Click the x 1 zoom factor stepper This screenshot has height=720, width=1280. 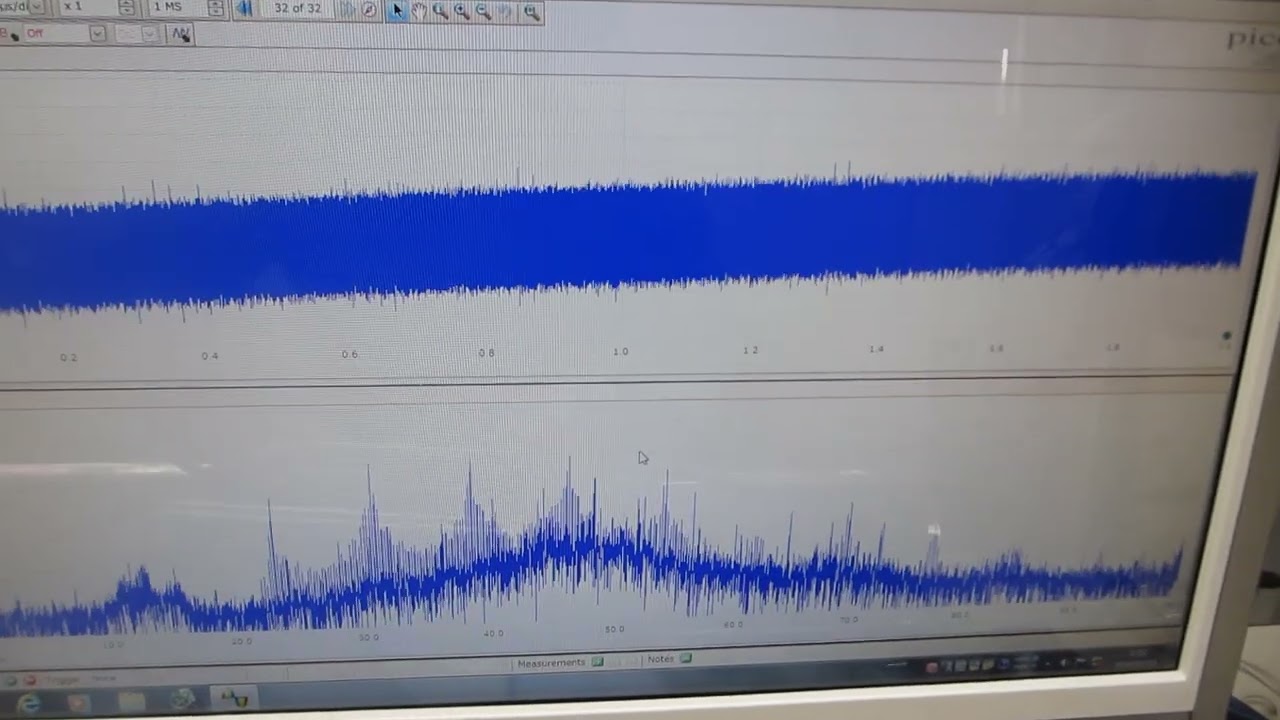click(126, 8)
